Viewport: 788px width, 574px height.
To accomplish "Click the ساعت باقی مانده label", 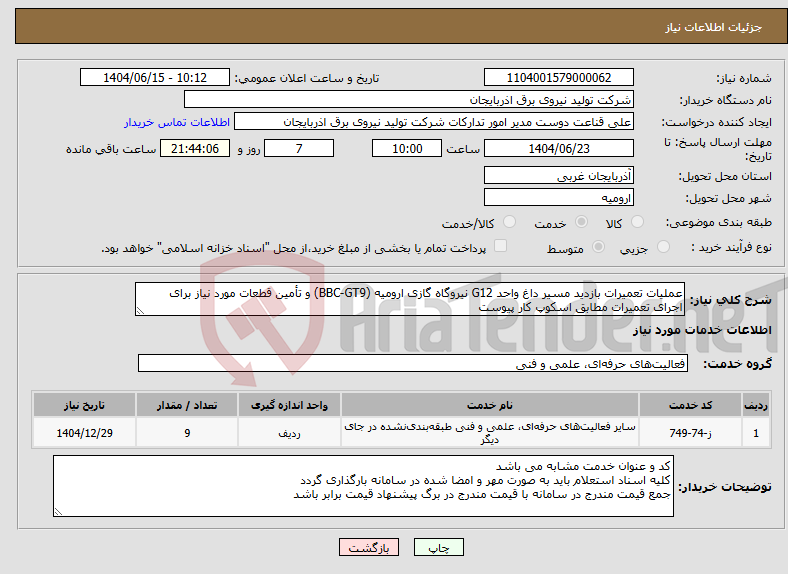I will coord(111,149).
